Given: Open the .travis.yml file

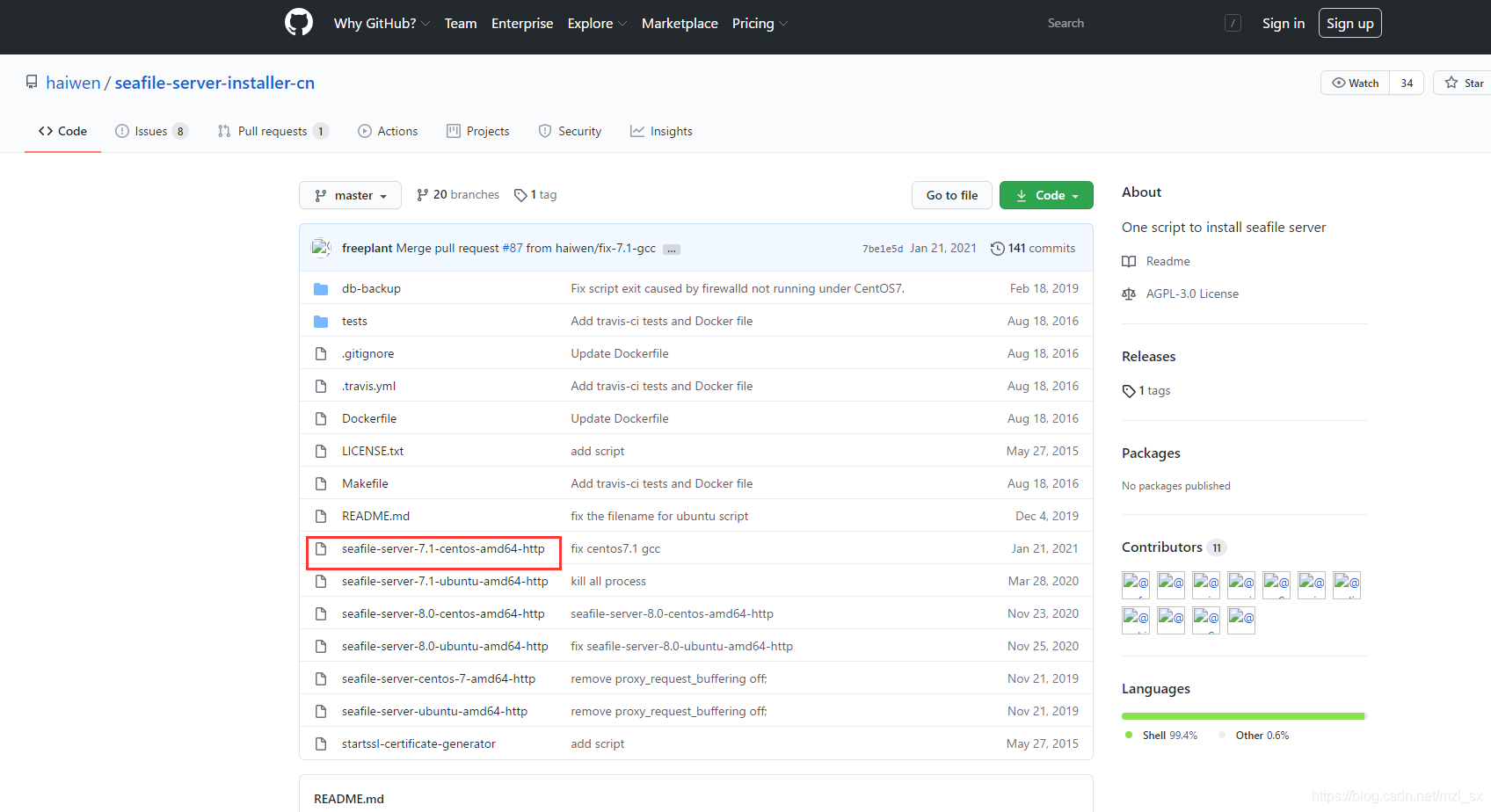Looking at the screenshot, I should (x=368, y=387).
